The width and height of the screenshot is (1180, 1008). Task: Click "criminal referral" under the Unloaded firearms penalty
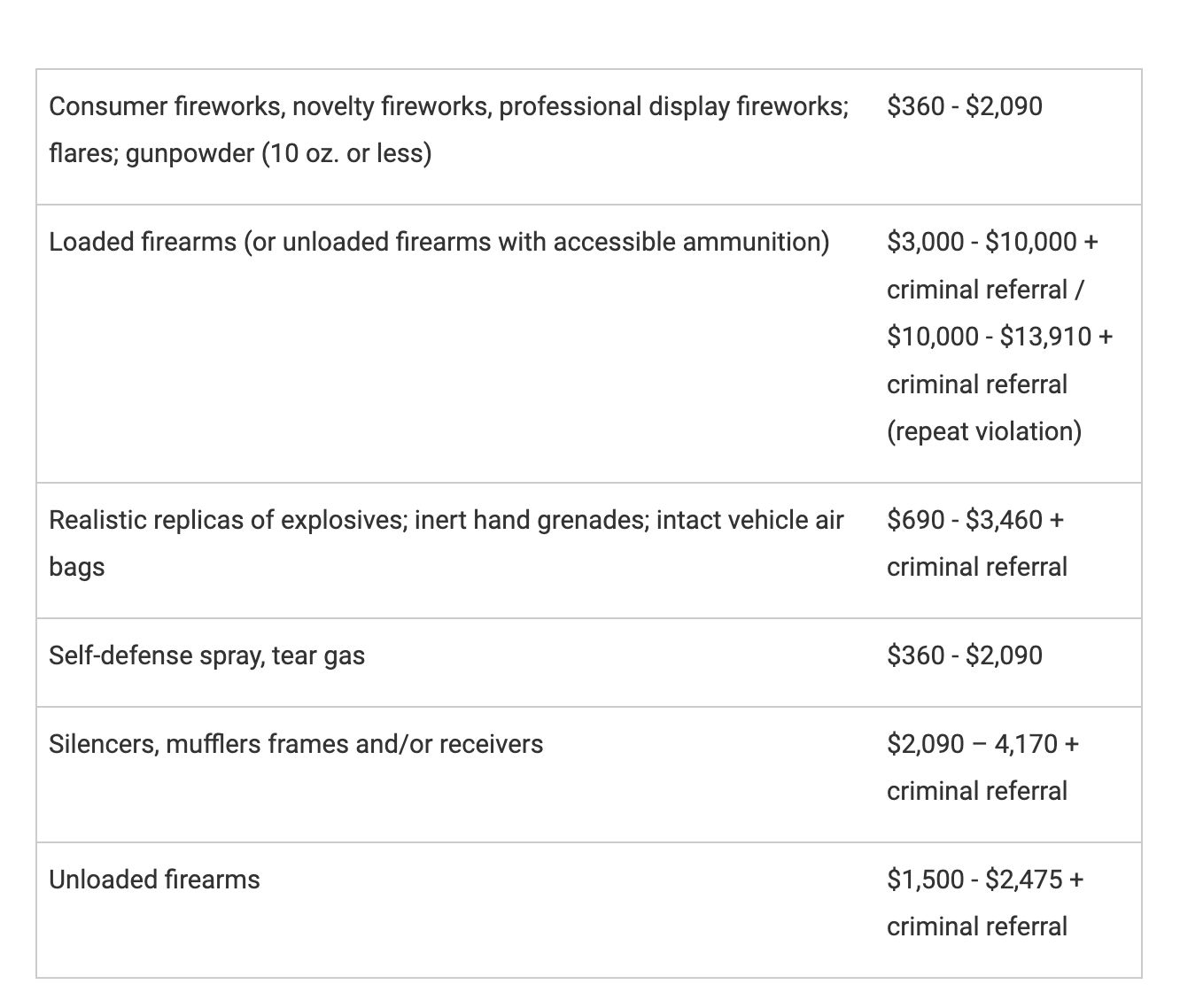[976, 927]
